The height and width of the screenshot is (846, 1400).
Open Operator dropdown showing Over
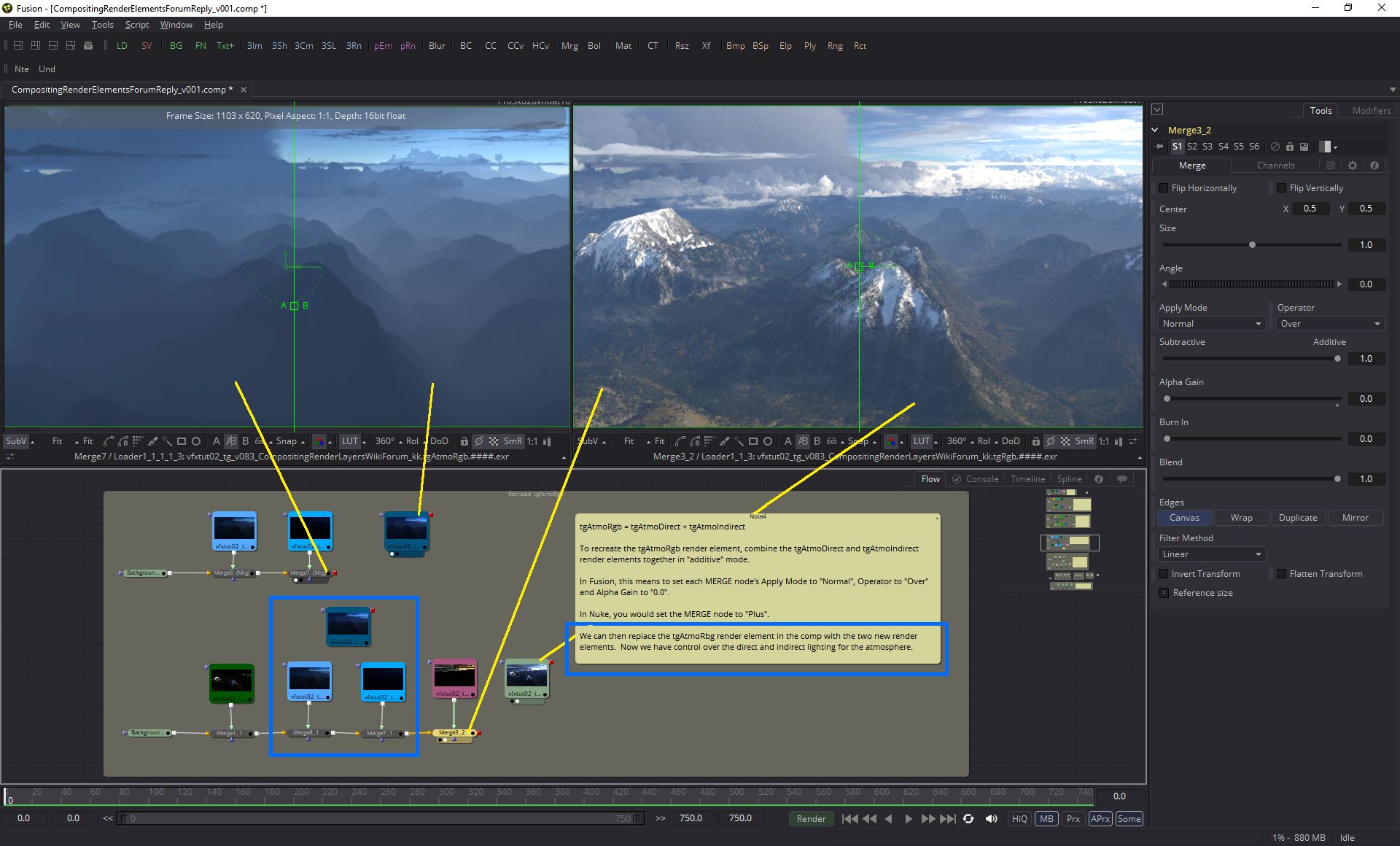1331,324
